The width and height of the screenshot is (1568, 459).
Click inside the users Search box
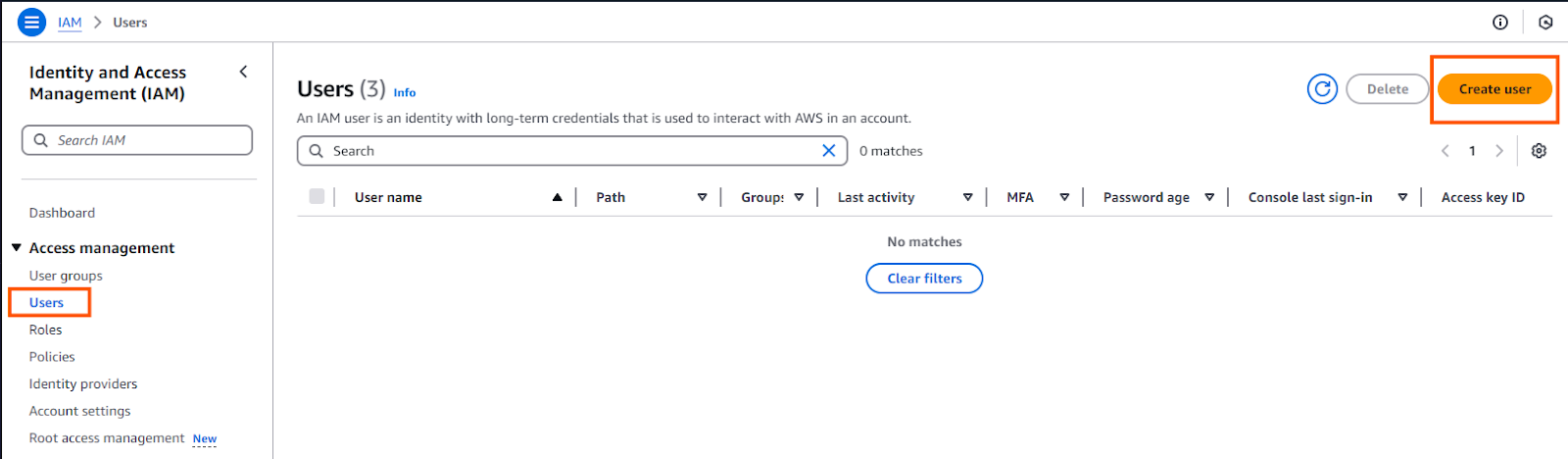(x=572, y=151)
